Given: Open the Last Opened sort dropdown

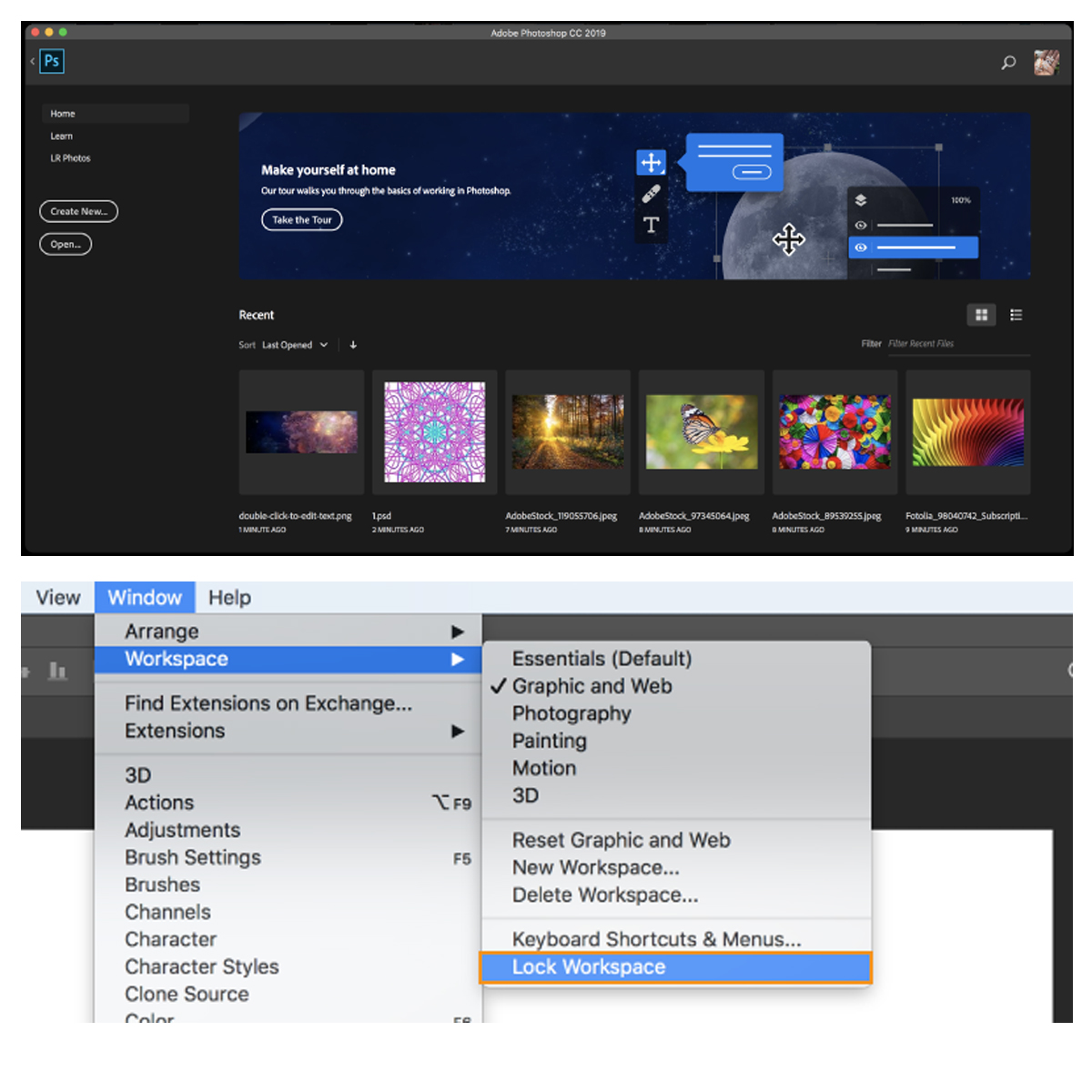Looking at the screenshot, I should (x=294, y=345).
